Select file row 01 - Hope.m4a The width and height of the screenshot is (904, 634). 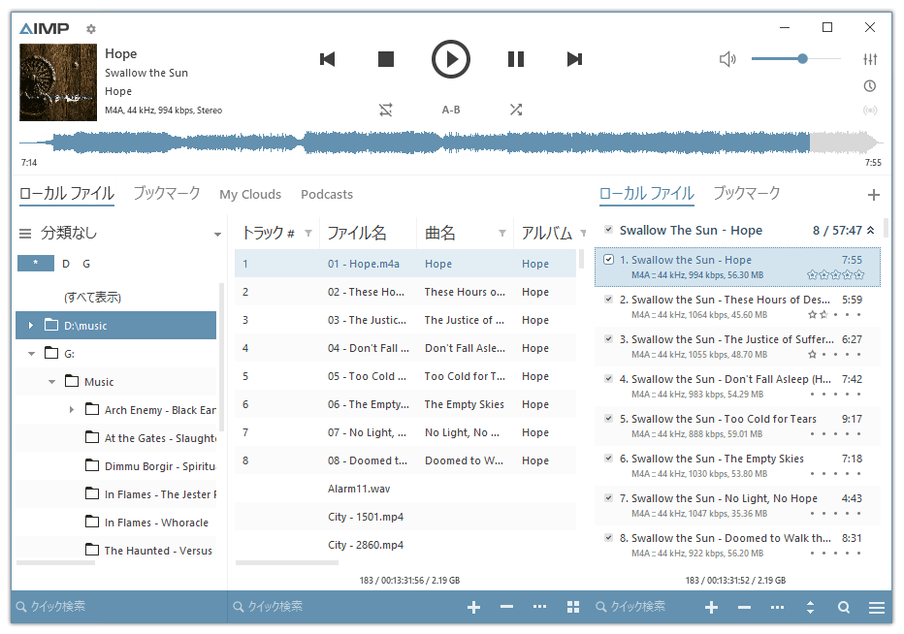[x=405, y=264]
